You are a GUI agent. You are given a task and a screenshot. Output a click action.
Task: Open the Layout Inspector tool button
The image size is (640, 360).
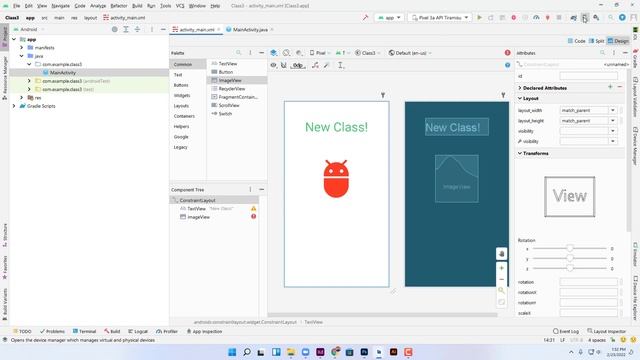(607, 331)
